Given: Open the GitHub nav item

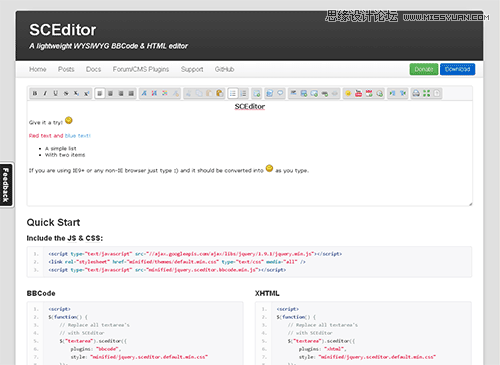Looking at the screenshot, I should click(x=224, y=69).
